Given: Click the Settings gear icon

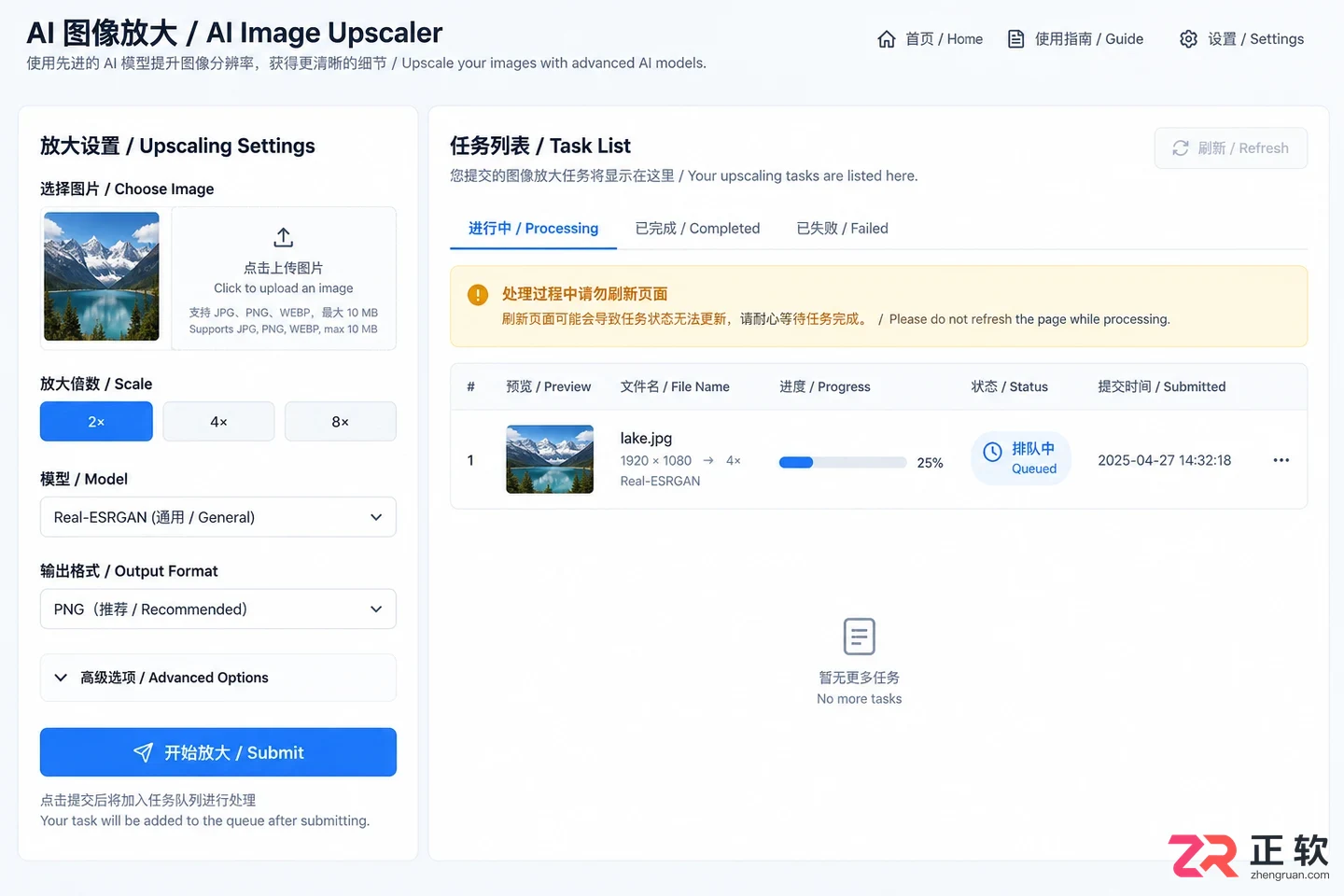Looking at the screenshot, I should (x=1188, y=39).
